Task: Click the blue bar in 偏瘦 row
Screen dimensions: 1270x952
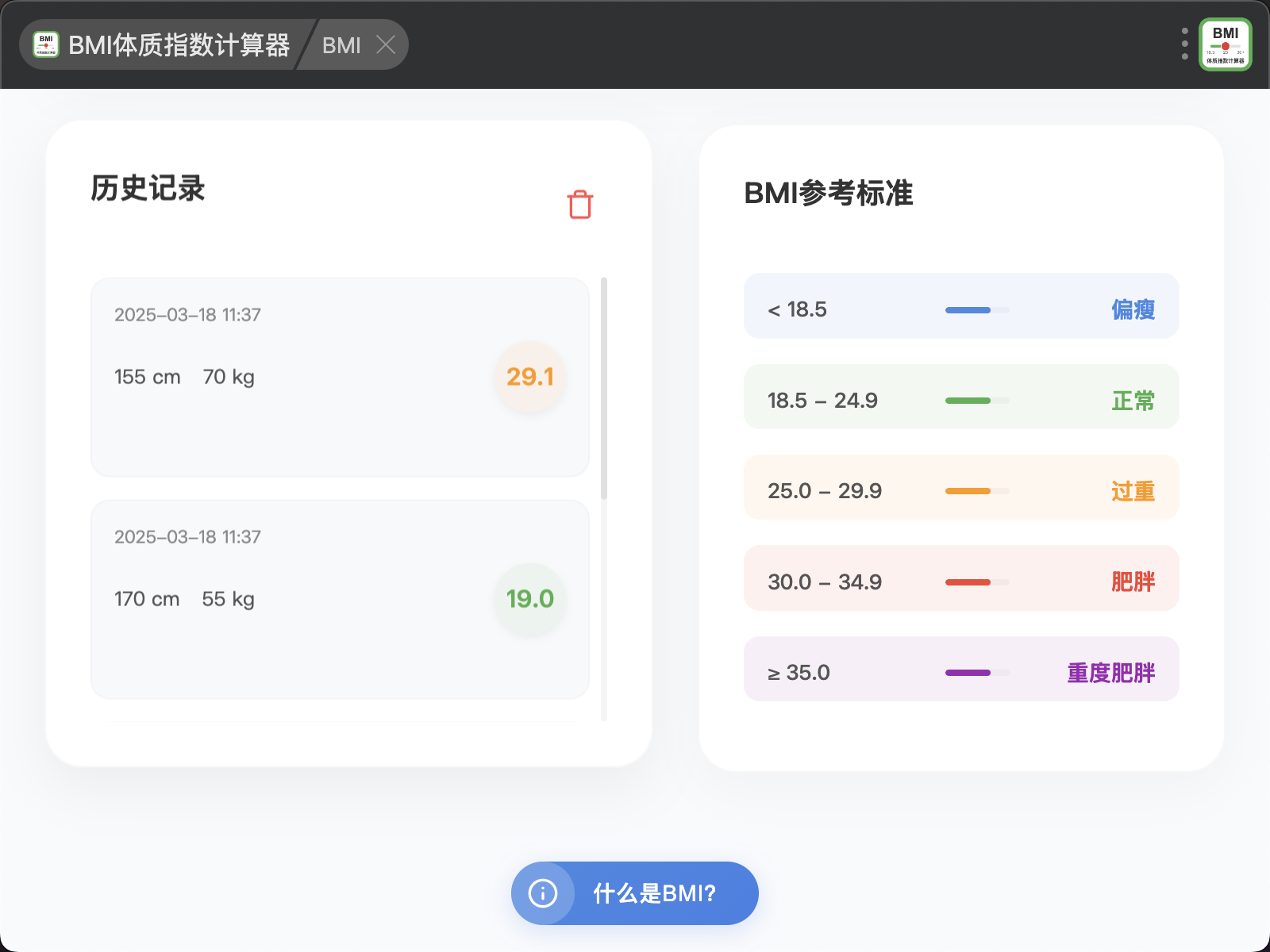Action: (x=968, y=310)
